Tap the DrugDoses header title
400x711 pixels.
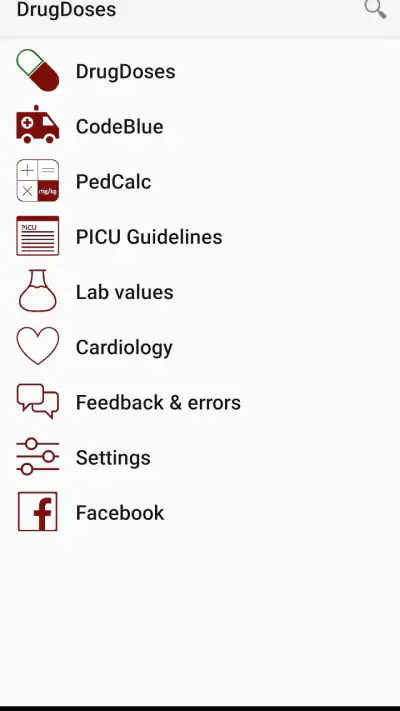tap(66, 10)
